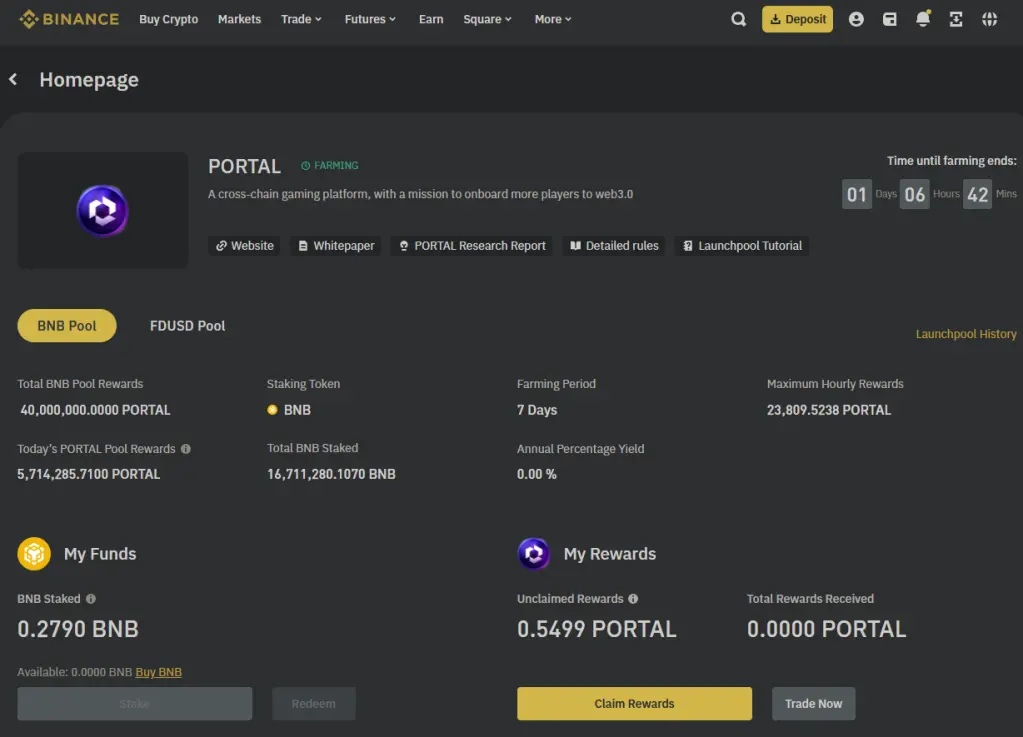Open Earn in the top menu
This screenshot has width=1023, height=737.
[431, 20]
